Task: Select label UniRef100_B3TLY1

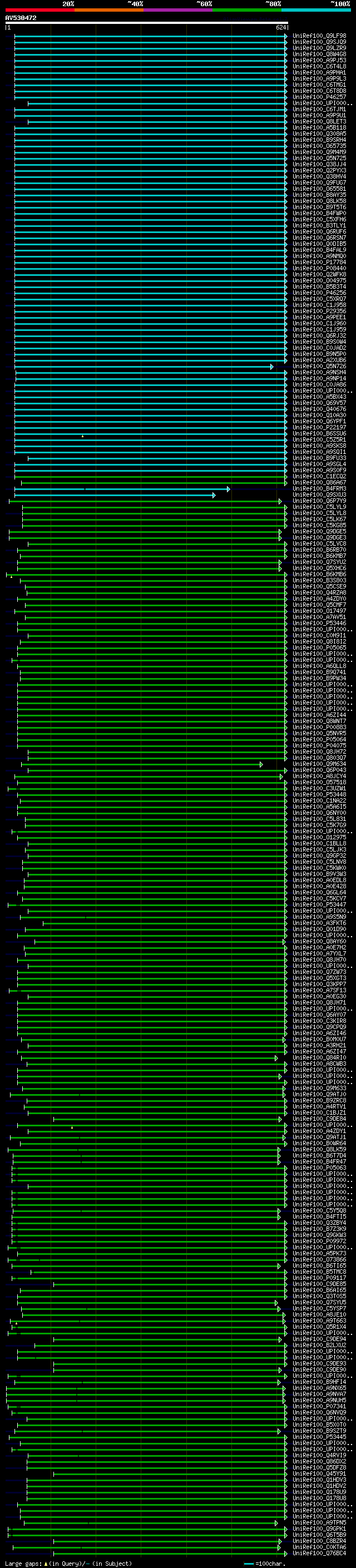Action: click(x=319, y=225)
